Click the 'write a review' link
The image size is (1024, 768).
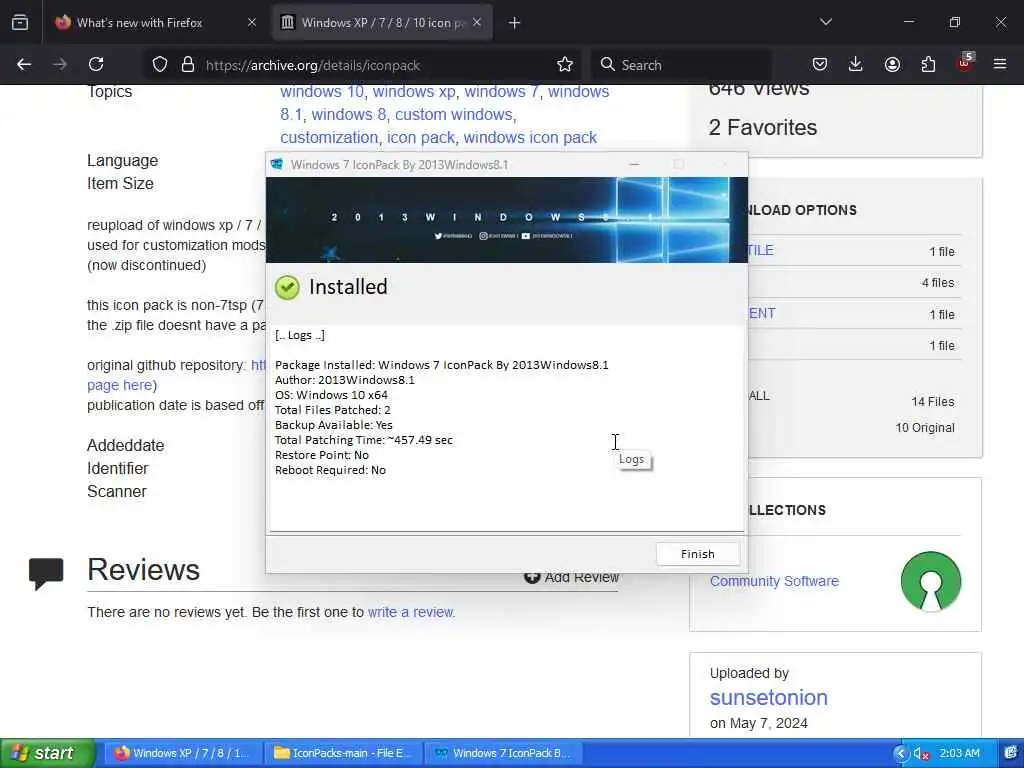tap(410, 612)
